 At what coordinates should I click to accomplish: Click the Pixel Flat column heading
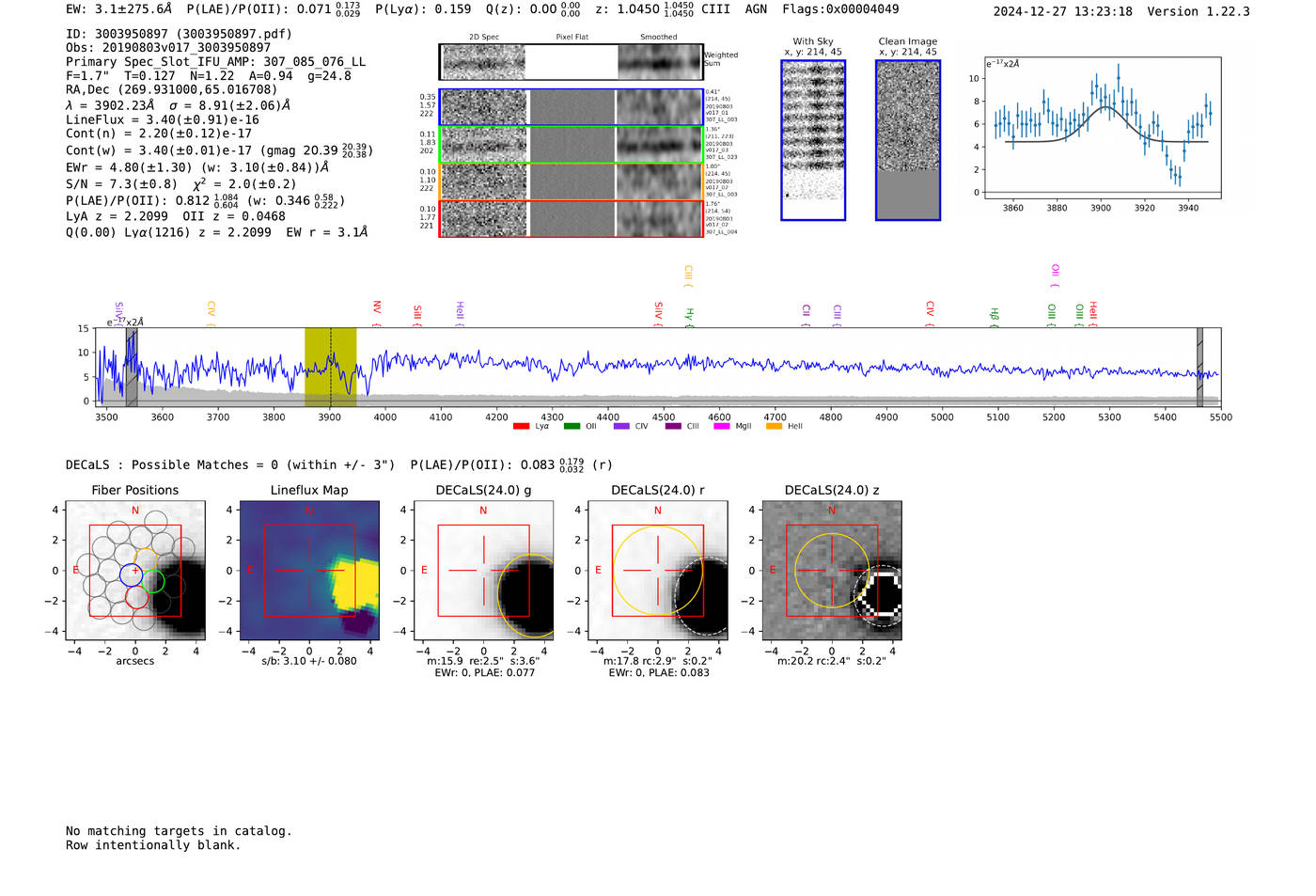tap(572, 38)
